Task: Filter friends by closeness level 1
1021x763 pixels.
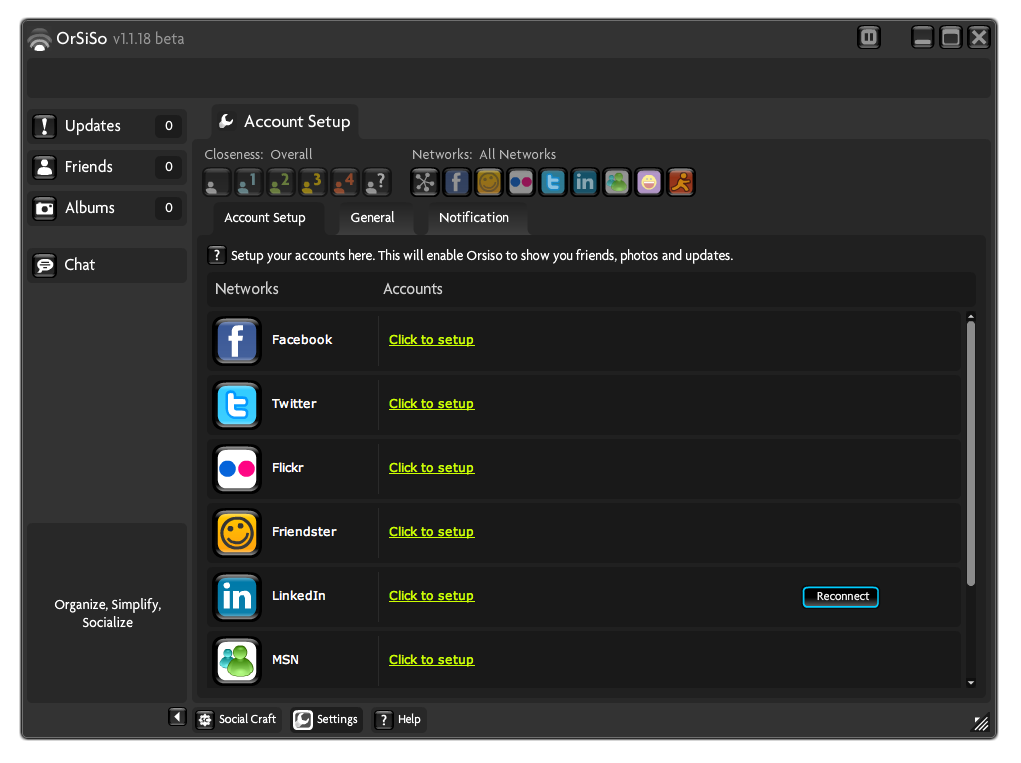Action: [x=248, y=182]
